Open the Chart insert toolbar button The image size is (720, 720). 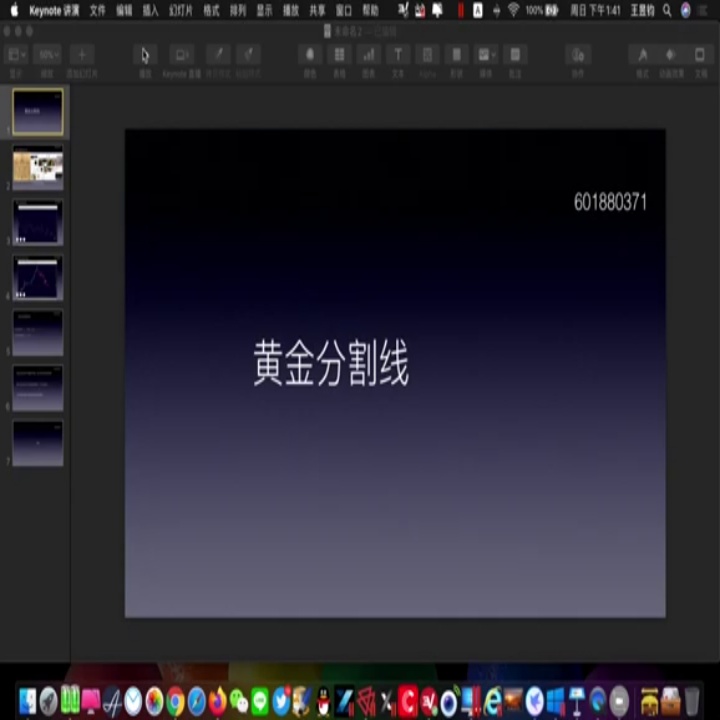click(x=369, y=55)
